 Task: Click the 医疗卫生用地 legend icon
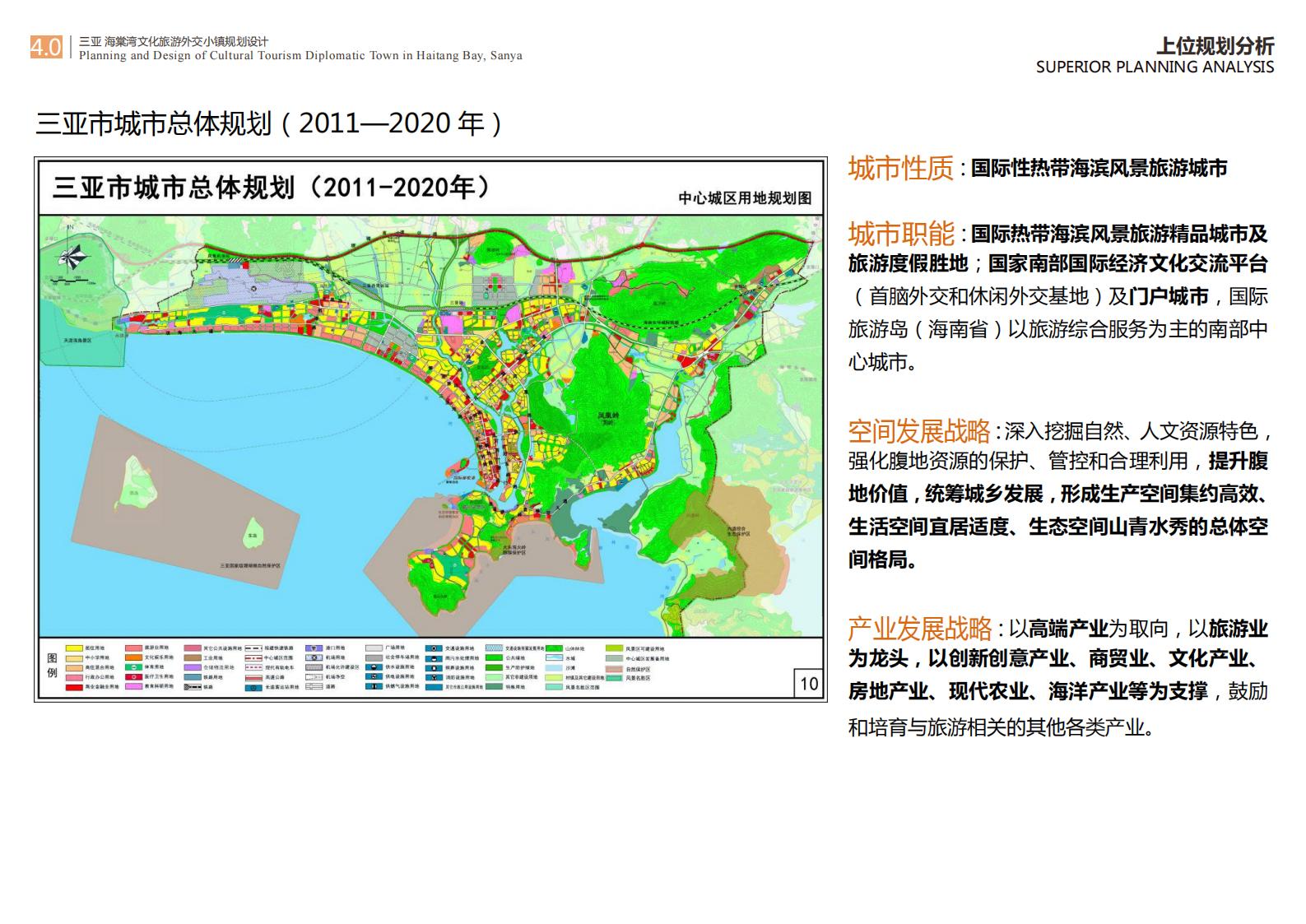[x=133, y=677]
